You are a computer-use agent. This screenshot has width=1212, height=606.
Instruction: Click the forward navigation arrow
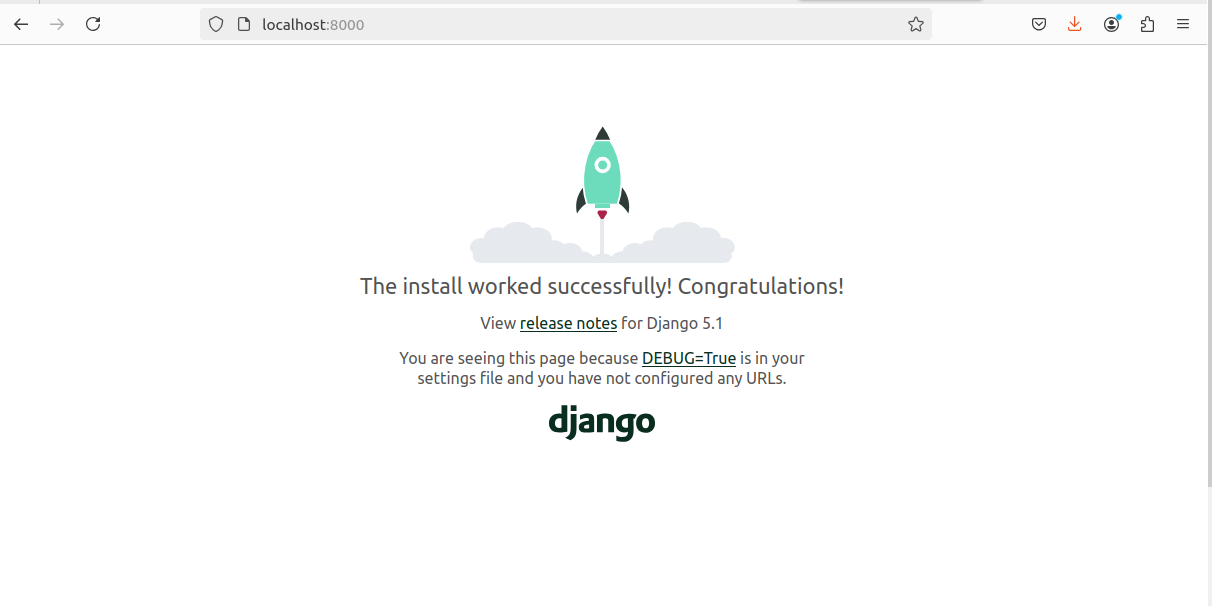coord(57,24)
